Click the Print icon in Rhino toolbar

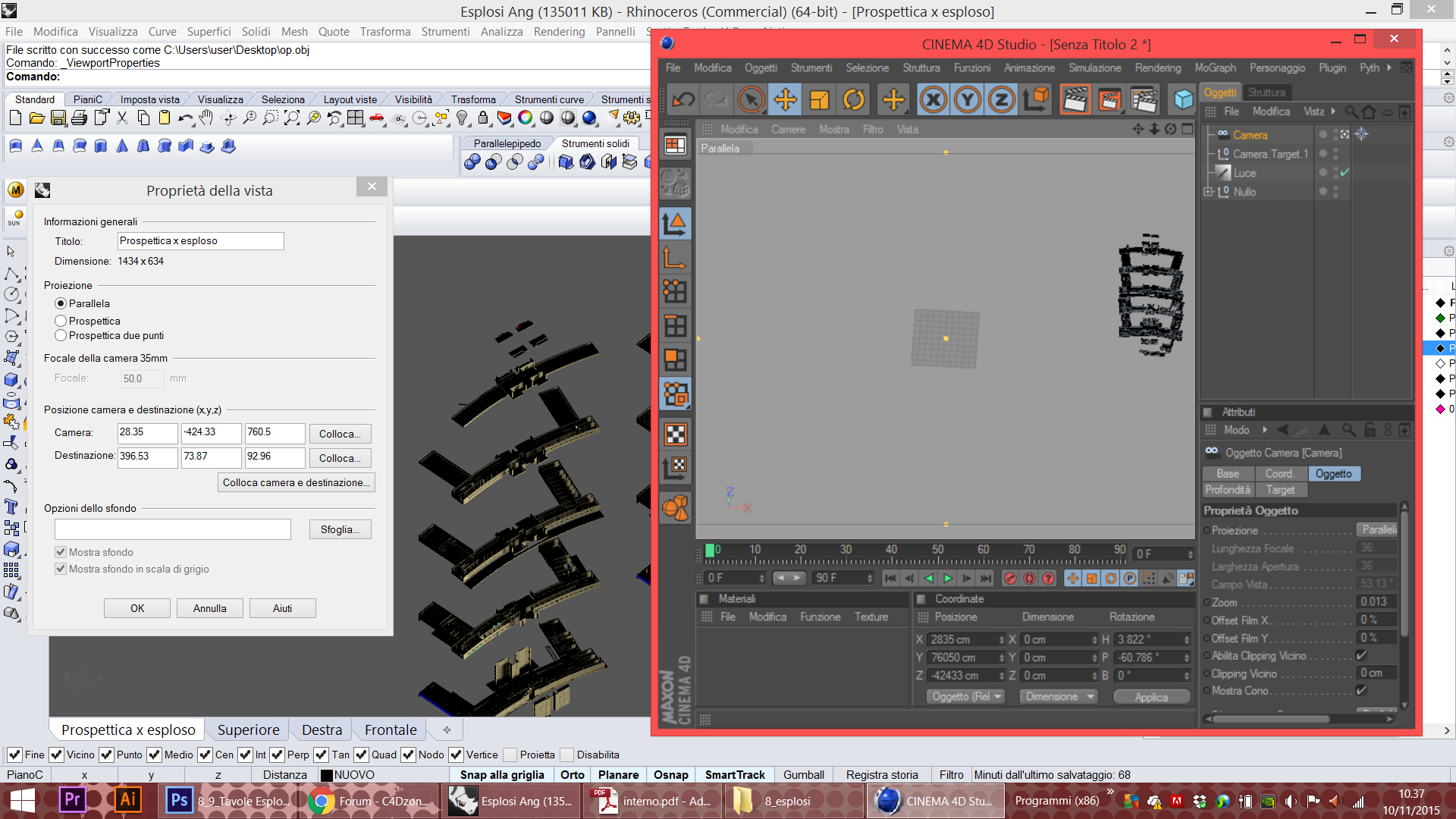(79, 118)
